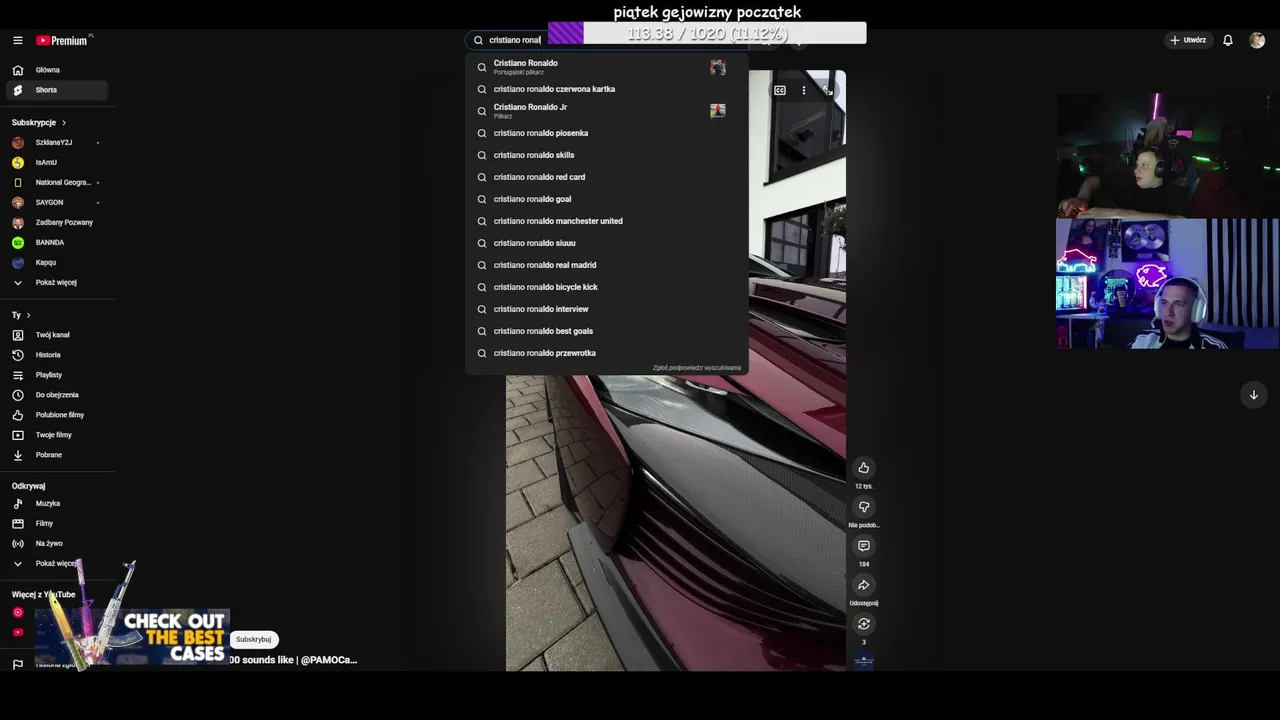This screenshot has height=720, width=1280.
Task: Select suggestion cristiano ronaldo bicycle kick
Action: coord(607,287)
